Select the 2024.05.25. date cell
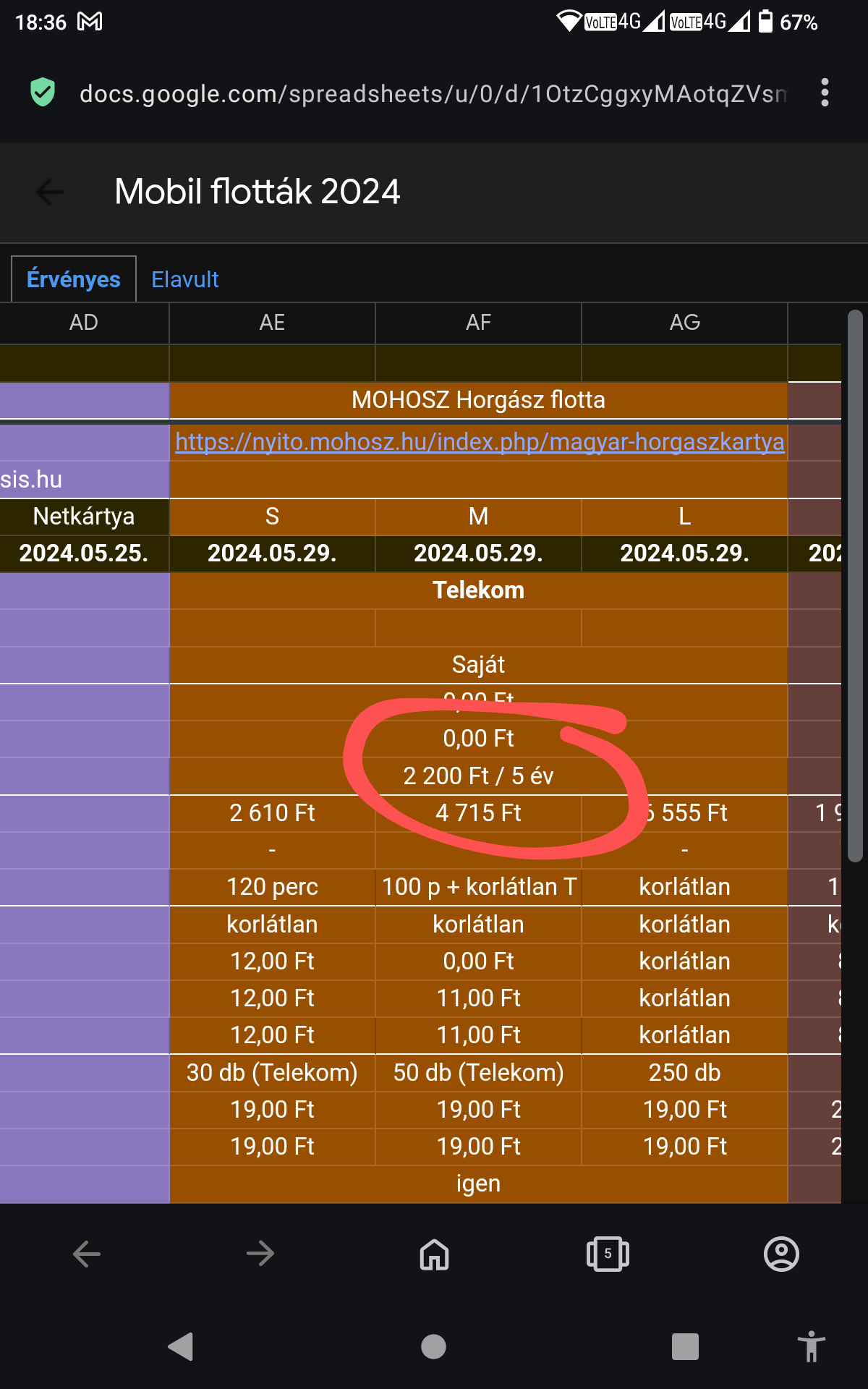Image resolution: width=868 pixels, height=1389 pixels. click(84, 553)
